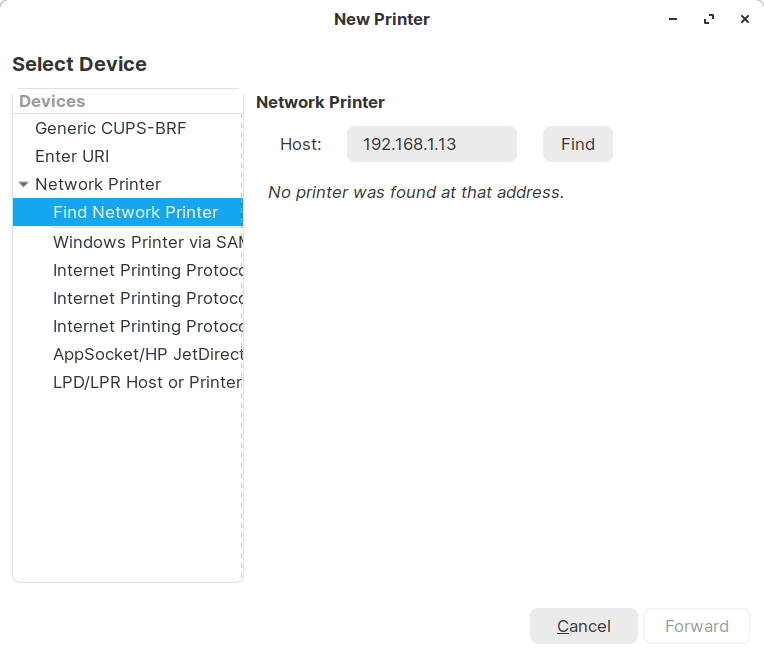
Task: Click the 'No printer was found' message
Action: [x=416, y=192]
